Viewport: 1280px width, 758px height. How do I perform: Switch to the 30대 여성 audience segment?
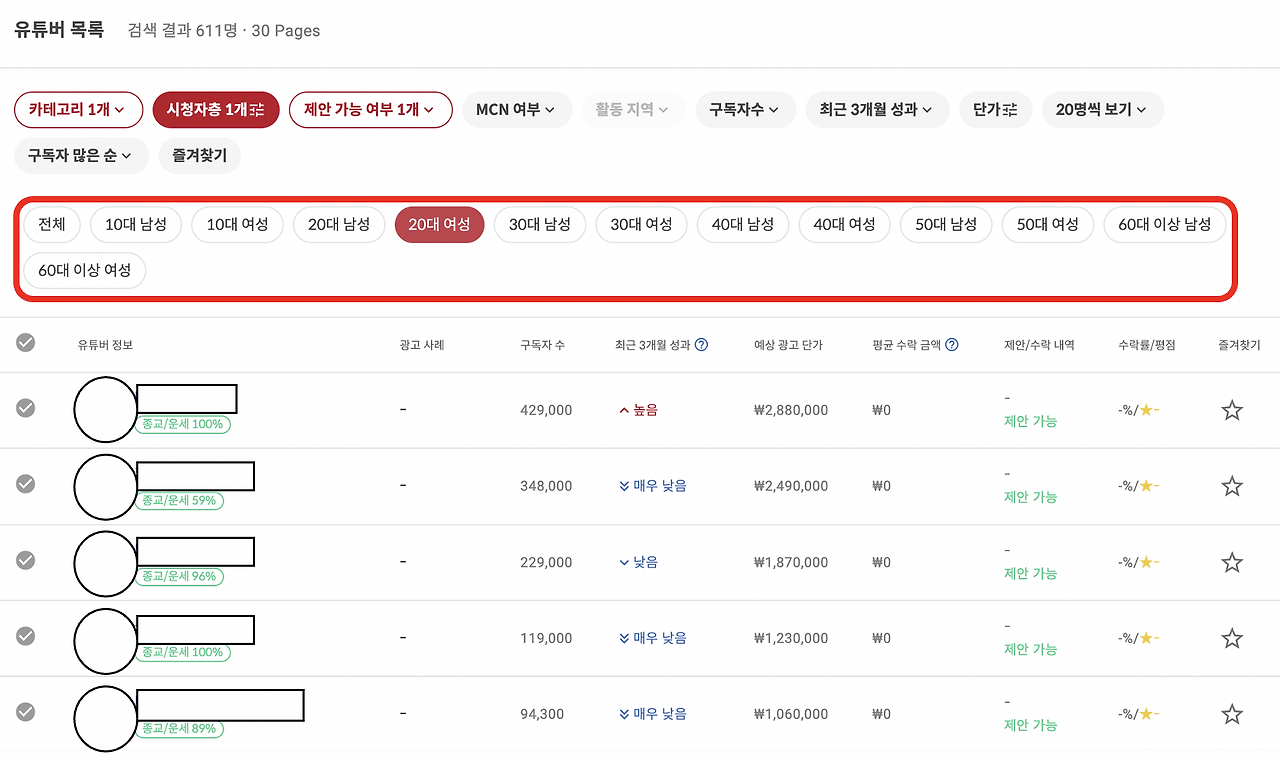point(641,224)
